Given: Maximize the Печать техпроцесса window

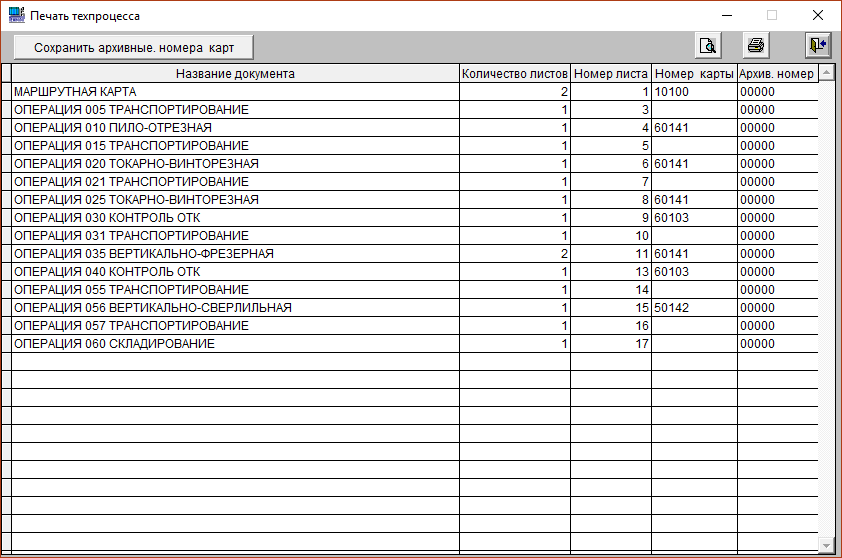Looking at the screenshot, I should click(771, 16).
